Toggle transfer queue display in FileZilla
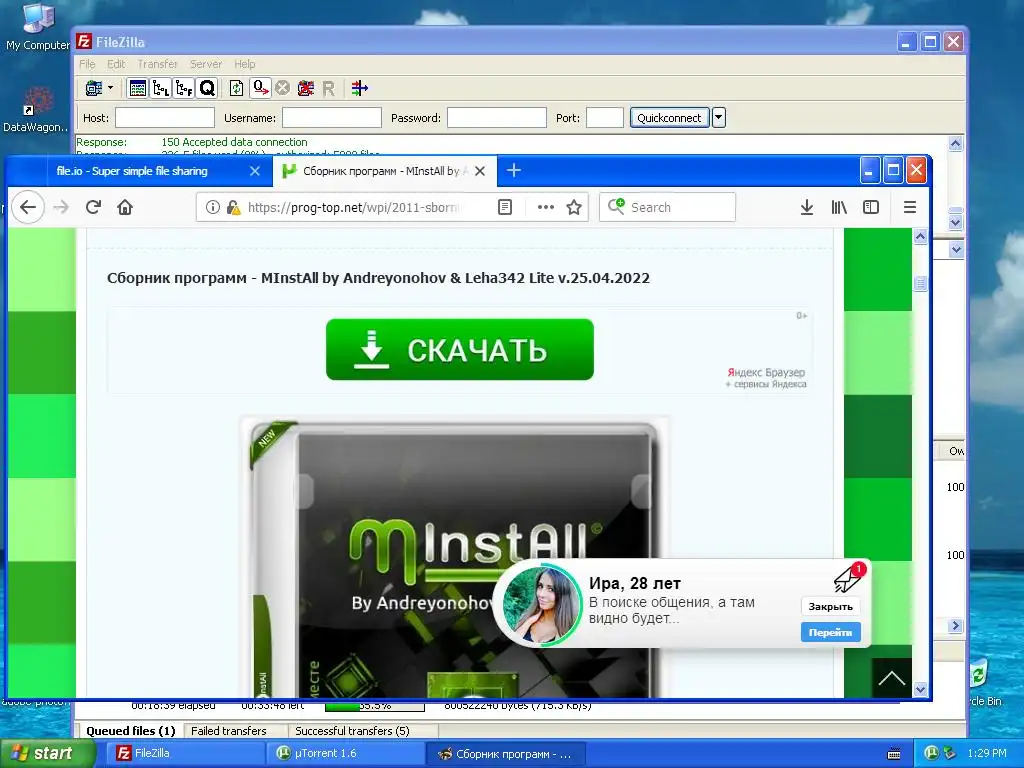1024x768 pixels. (207, 88)
